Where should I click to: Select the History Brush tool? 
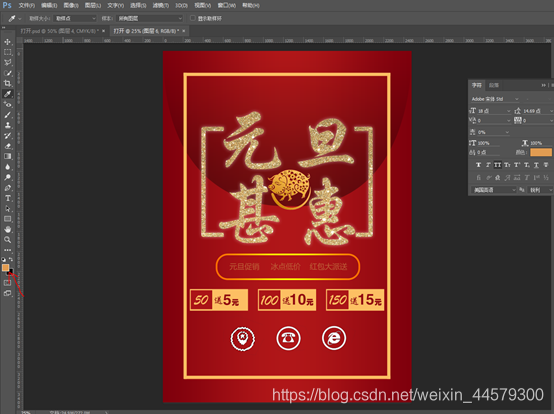click(x=7, y=136)
